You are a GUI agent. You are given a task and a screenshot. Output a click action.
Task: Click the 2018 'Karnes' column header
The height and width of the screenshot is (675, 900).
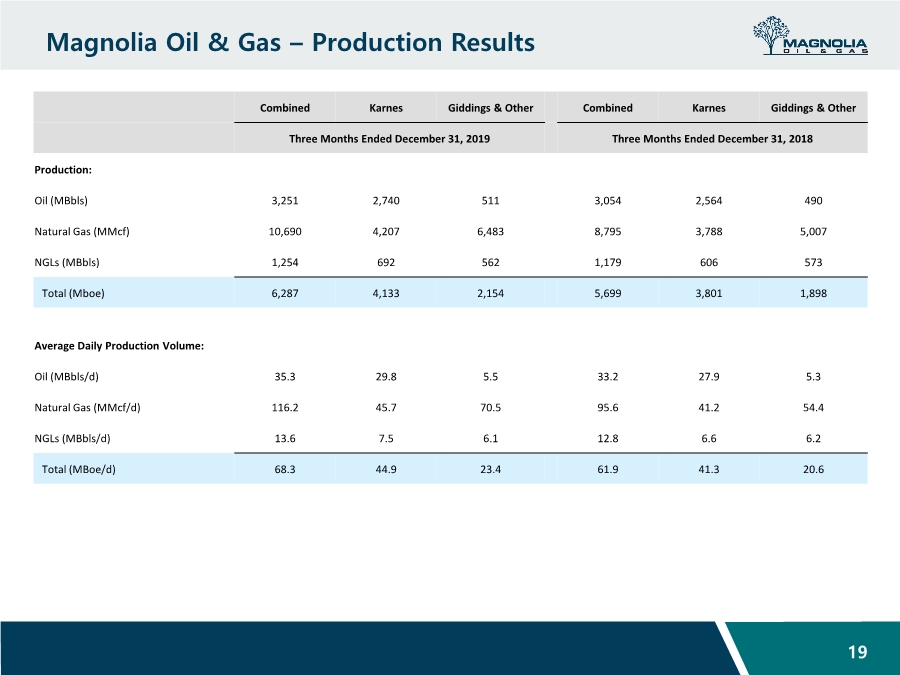click(709, 108)
